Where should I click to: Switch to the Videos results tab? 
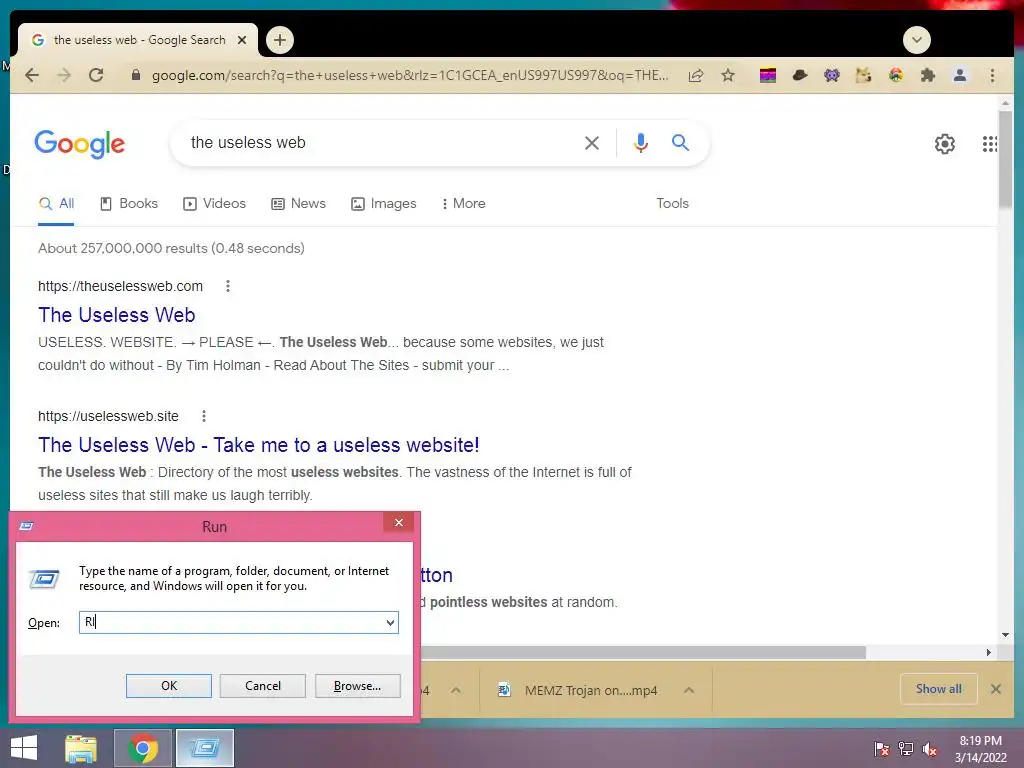tap(214, 204)
